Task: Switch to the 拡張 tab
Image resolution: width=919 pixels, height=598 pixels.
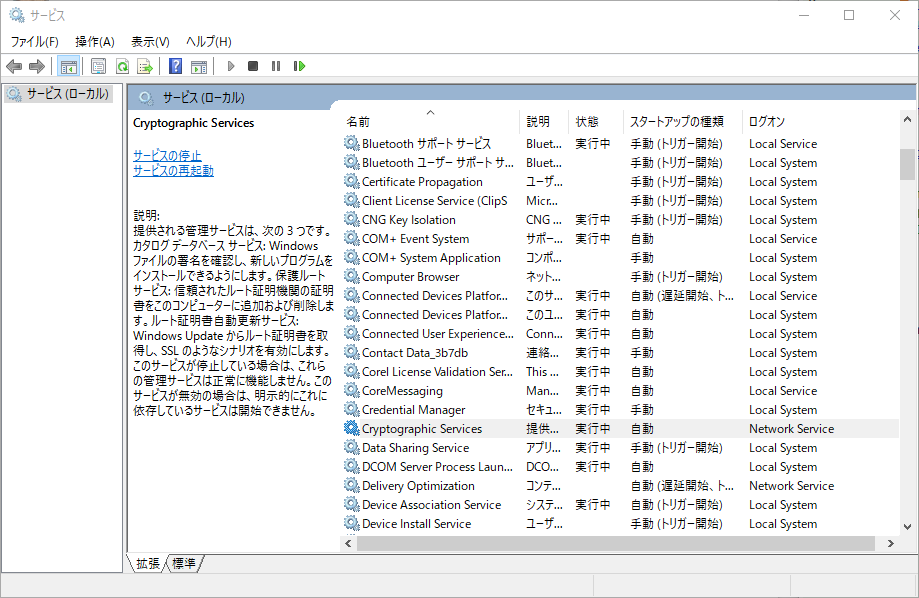Action: tap(148, 563)
